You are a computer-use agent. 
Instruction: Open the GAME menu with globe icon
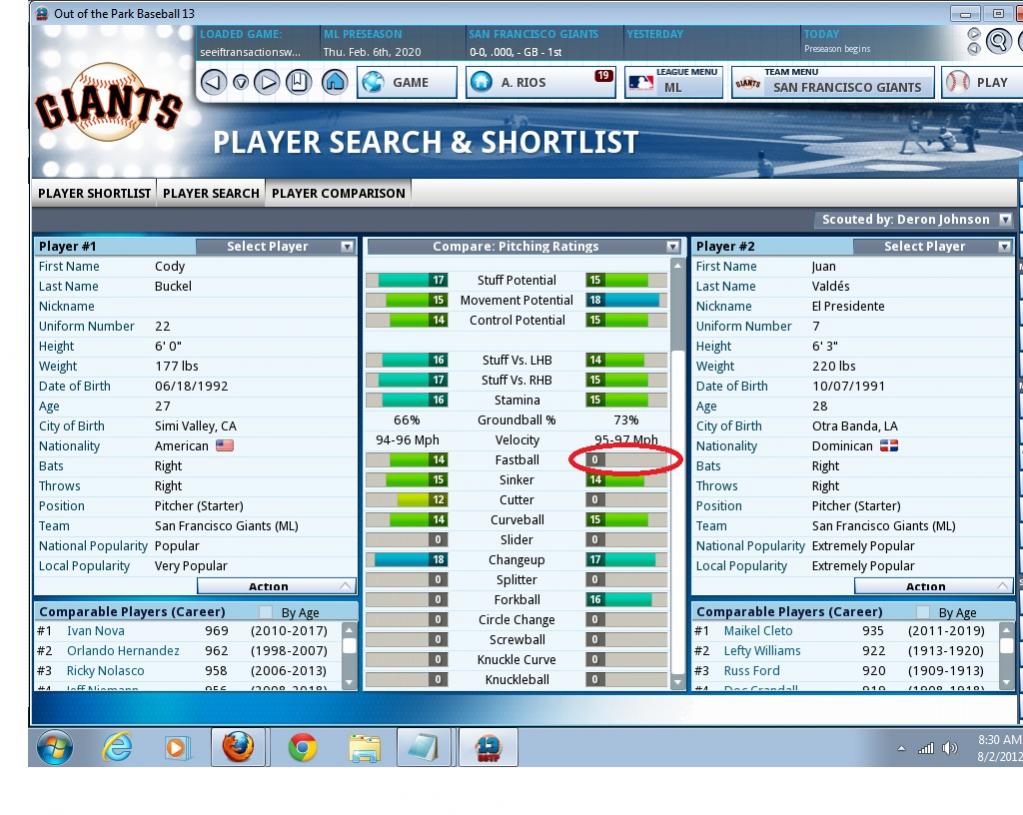(x=407, y=83)
